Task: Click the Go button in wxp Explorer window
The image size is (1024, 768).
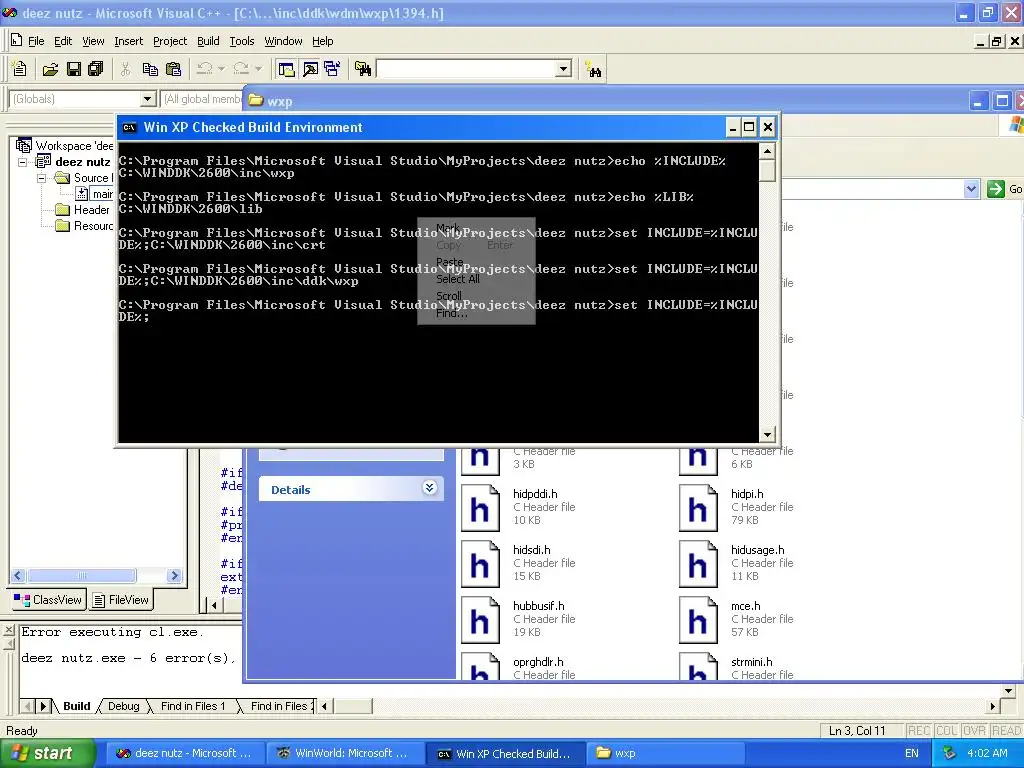Action: 1004,189
